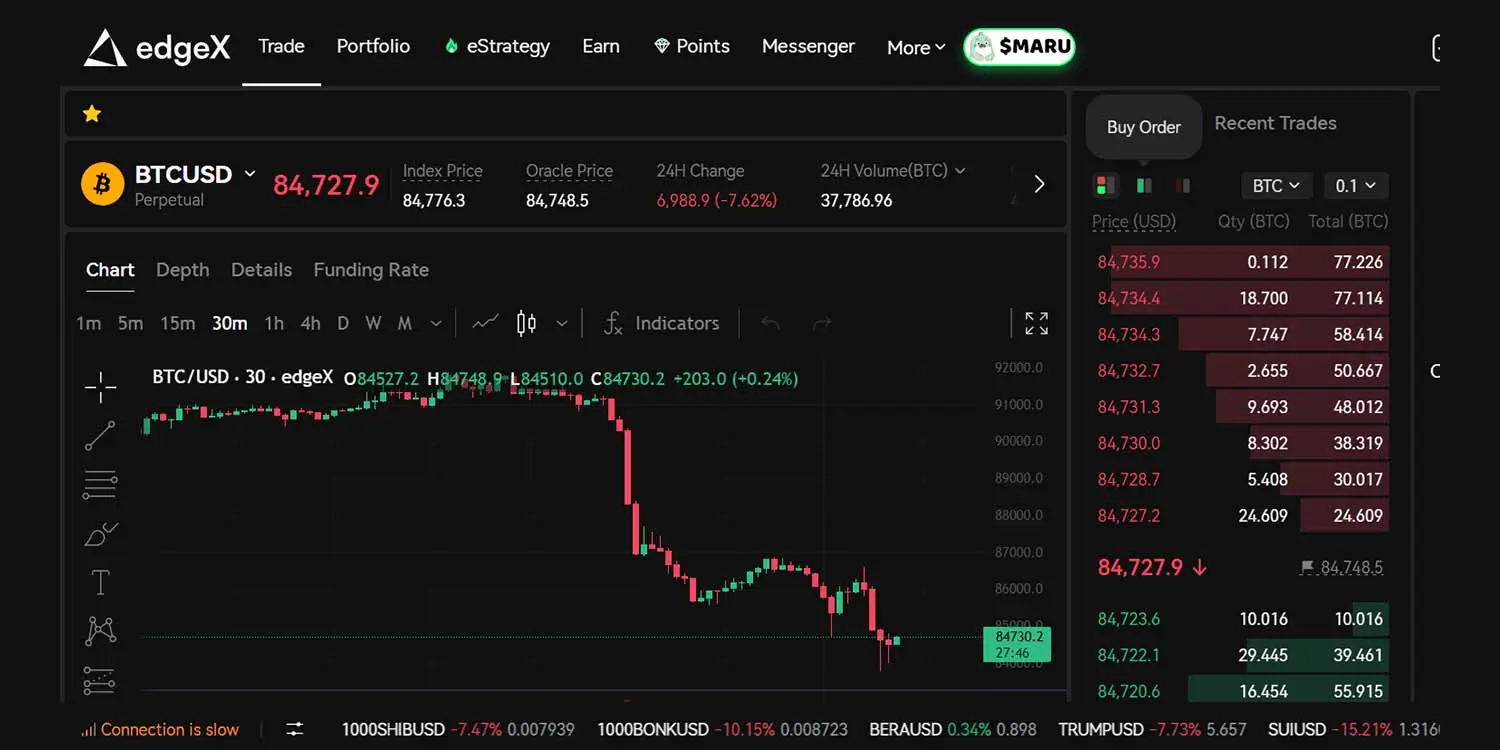Switch to the Funding Rate tab
Viewport: 1500px width, 750px height.
371,270
